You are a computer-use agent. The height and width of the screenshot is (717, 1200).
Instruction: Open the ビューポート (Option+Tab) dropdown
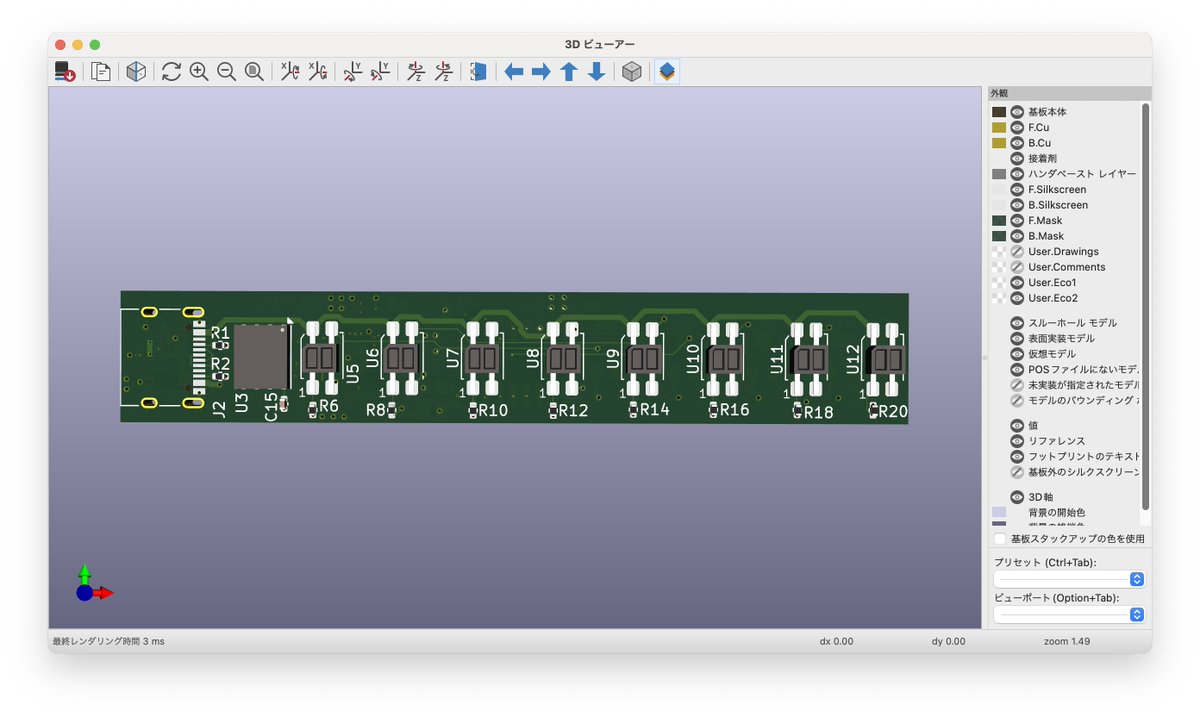pyautogui.click(x=1069, y=615)
